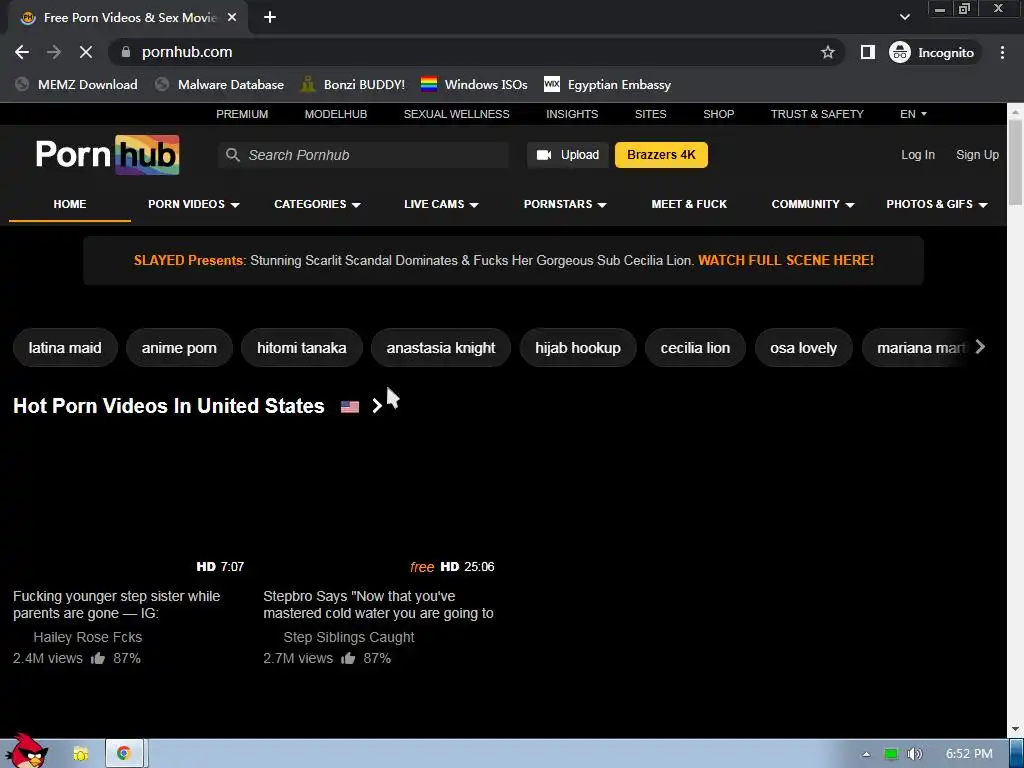Go back using the browser back arrow
The width and height of the screenshot is (1024, 768).
point(22,52)
